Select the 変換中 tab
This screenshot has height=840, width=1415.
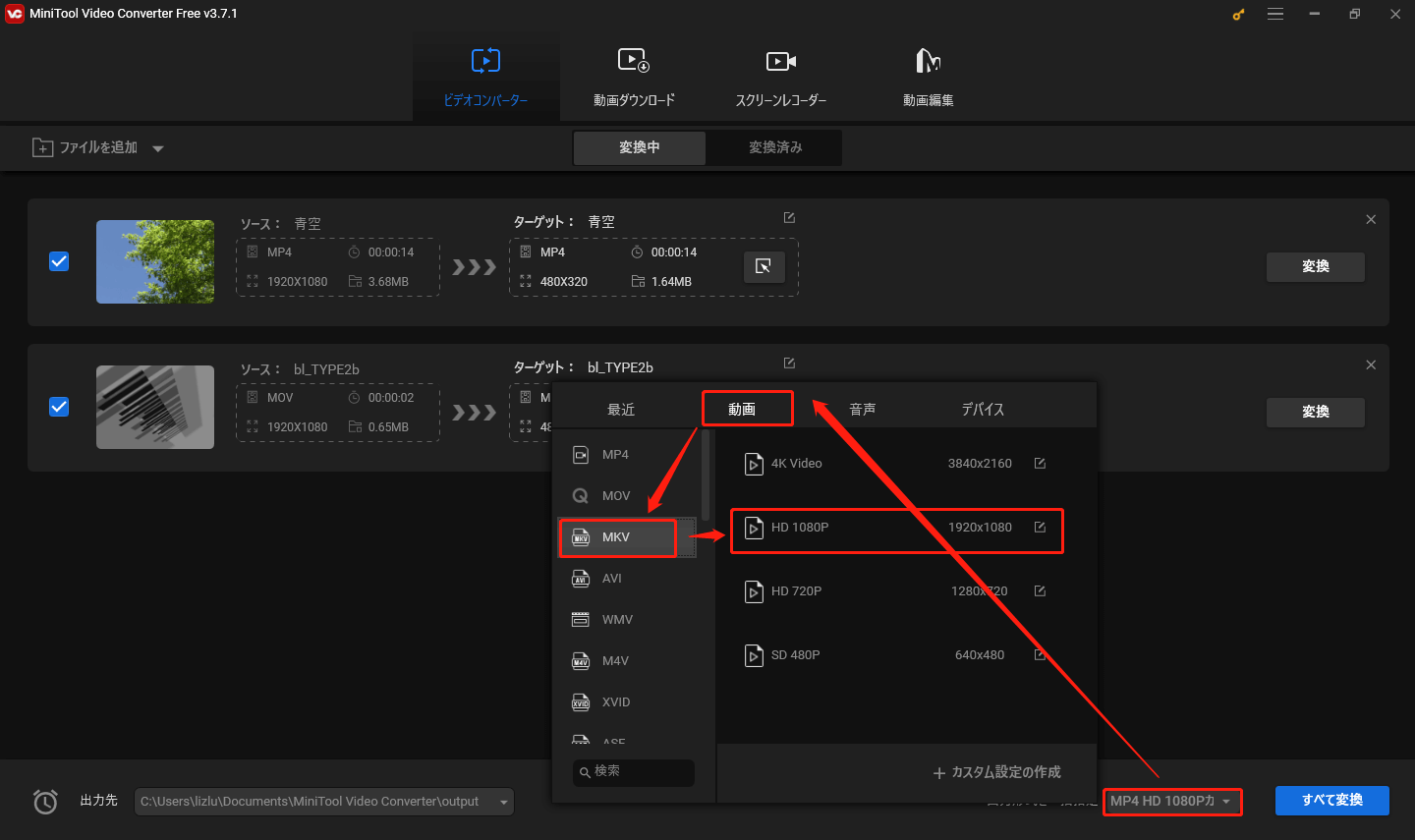640,147
